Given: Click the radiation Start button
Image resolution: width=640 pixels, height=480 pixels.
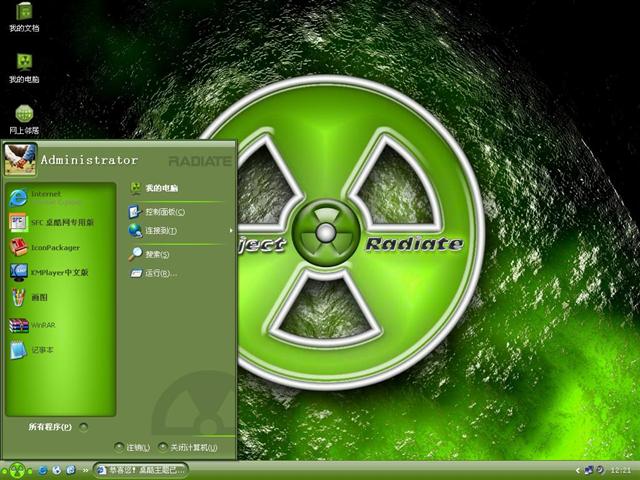Looking at the screenshot, I should 17,470.
